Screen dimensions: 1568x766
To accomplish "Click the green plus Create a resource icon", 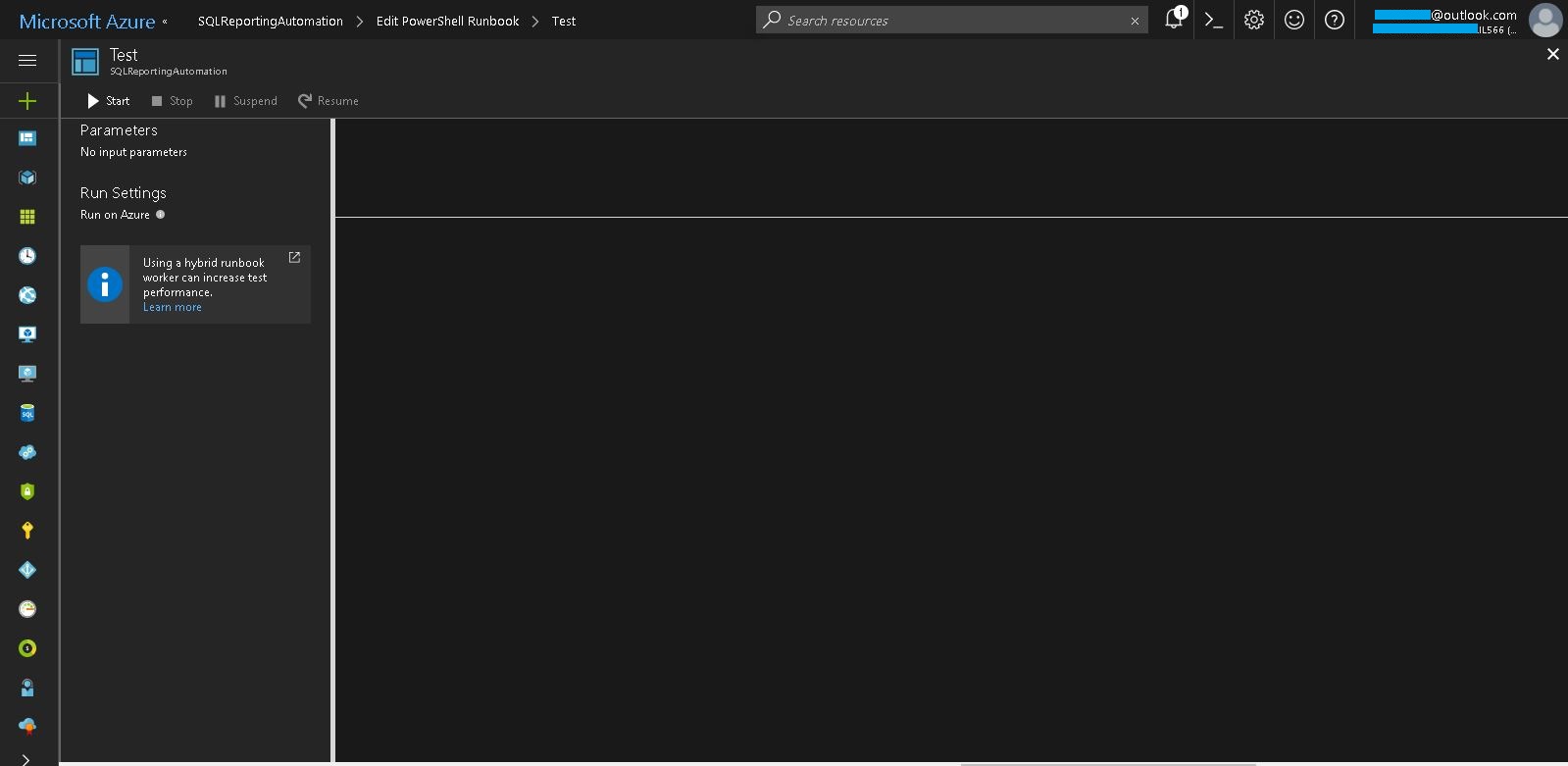I will pyautogui.click(x=27, y=101).
